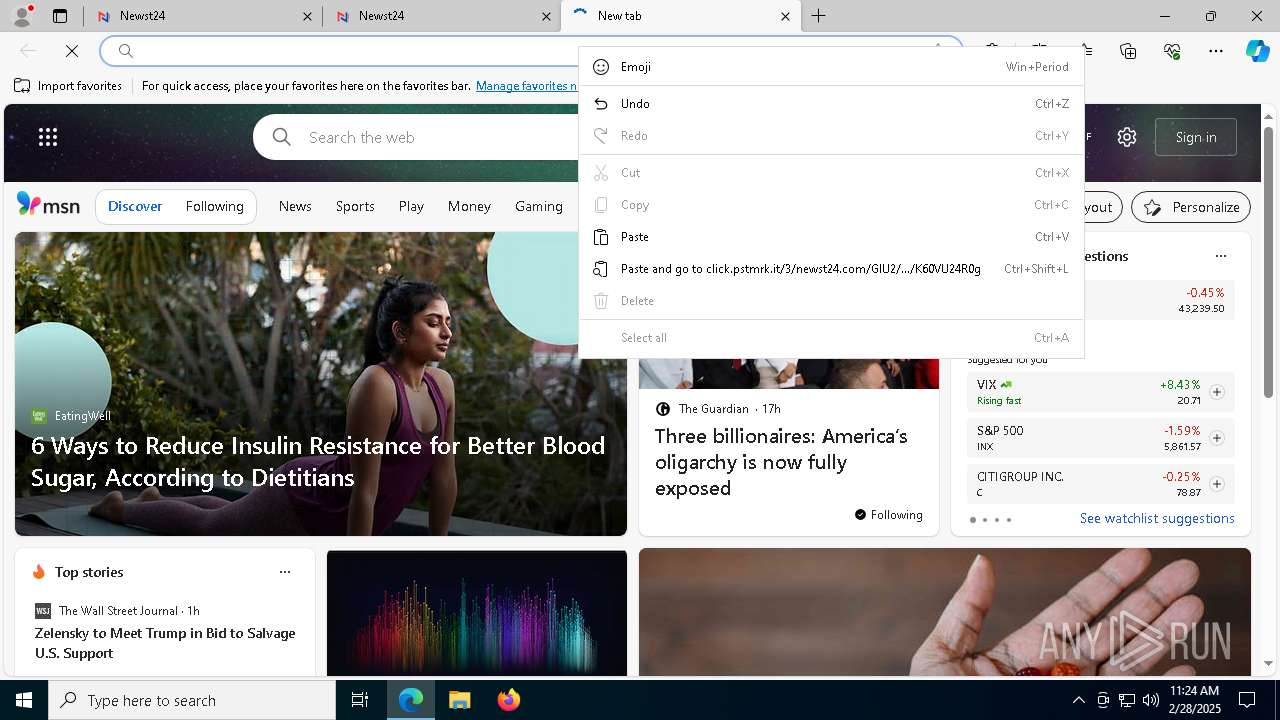This screenshot has height=720, width=1280.
Task: Select Undo in the context menu
Action: [x=831, y=104]
